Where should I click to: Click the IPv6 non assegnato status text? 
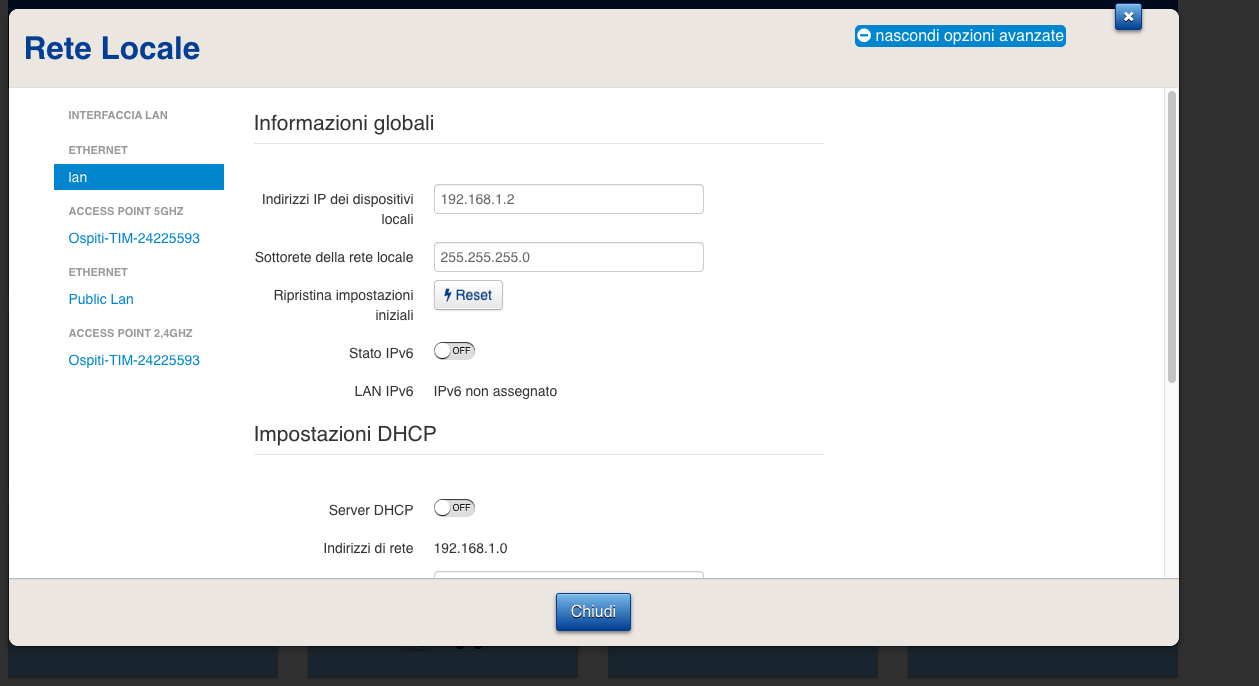tap(495, 391)
